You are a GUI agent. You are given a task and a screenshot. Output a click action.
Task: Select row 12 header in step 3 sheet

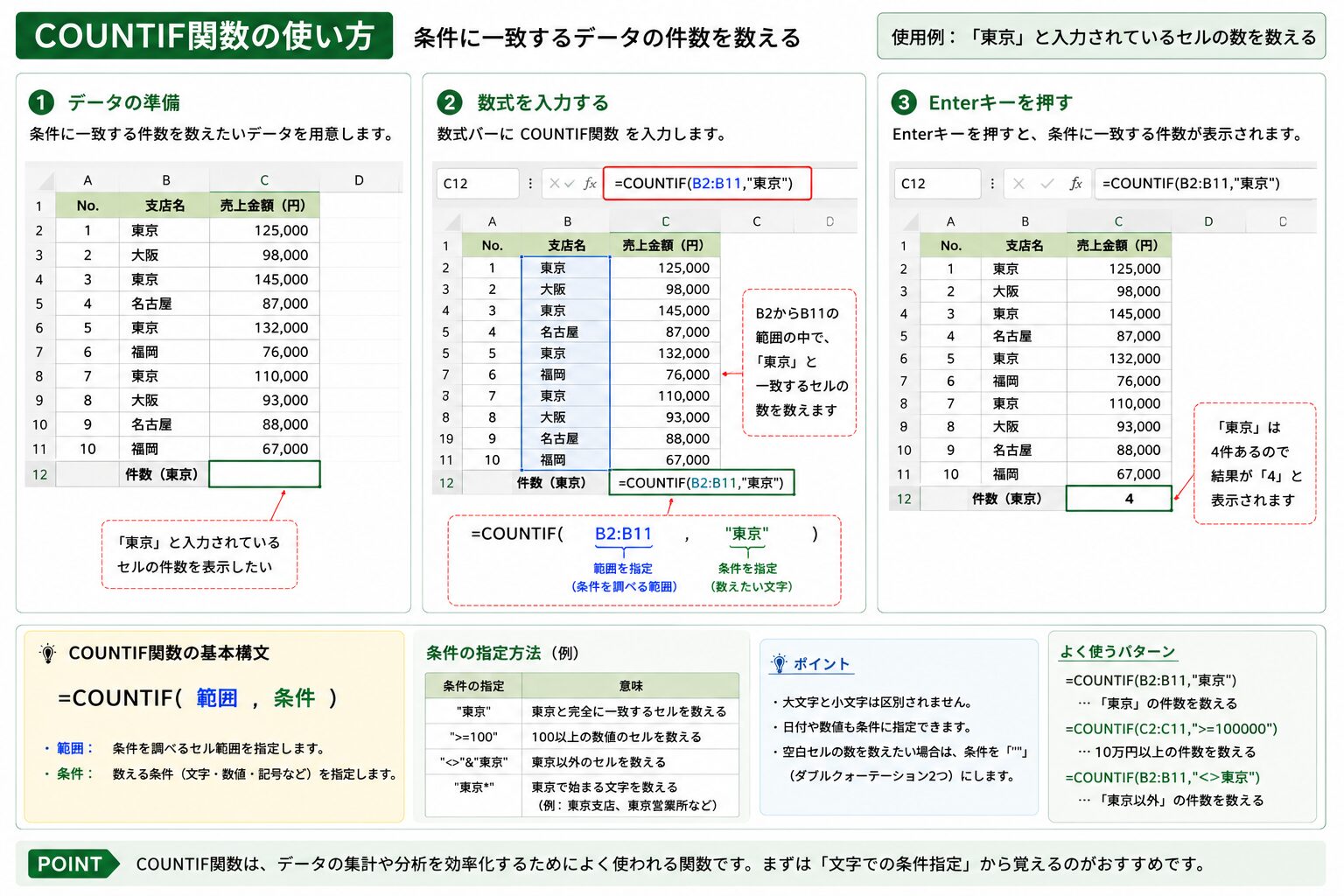905,499
